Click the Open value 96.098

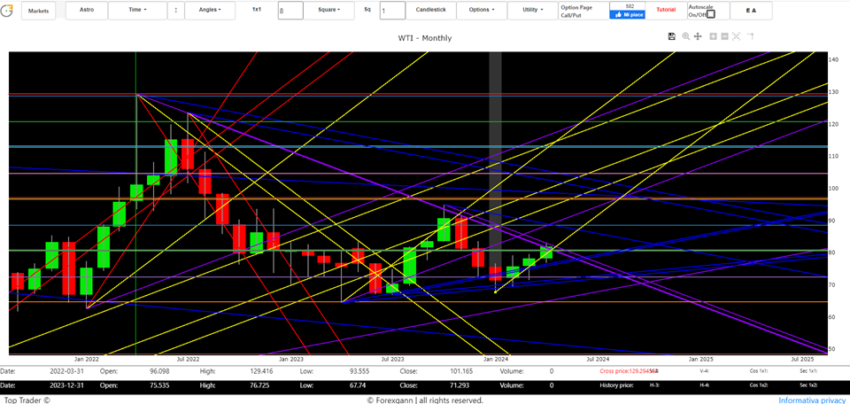[159, 371]
